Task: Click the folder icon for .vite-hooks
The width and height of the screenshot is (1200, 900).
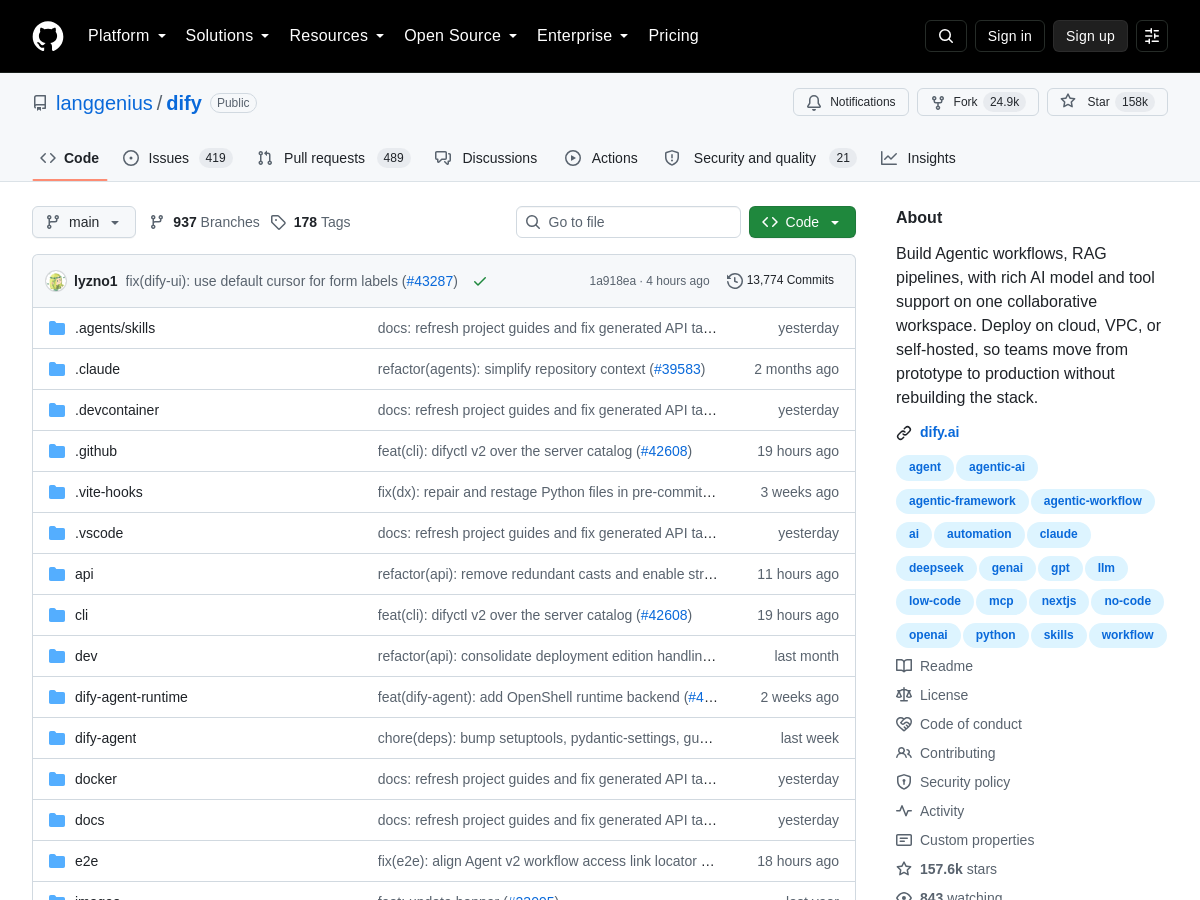Action: 57,492
